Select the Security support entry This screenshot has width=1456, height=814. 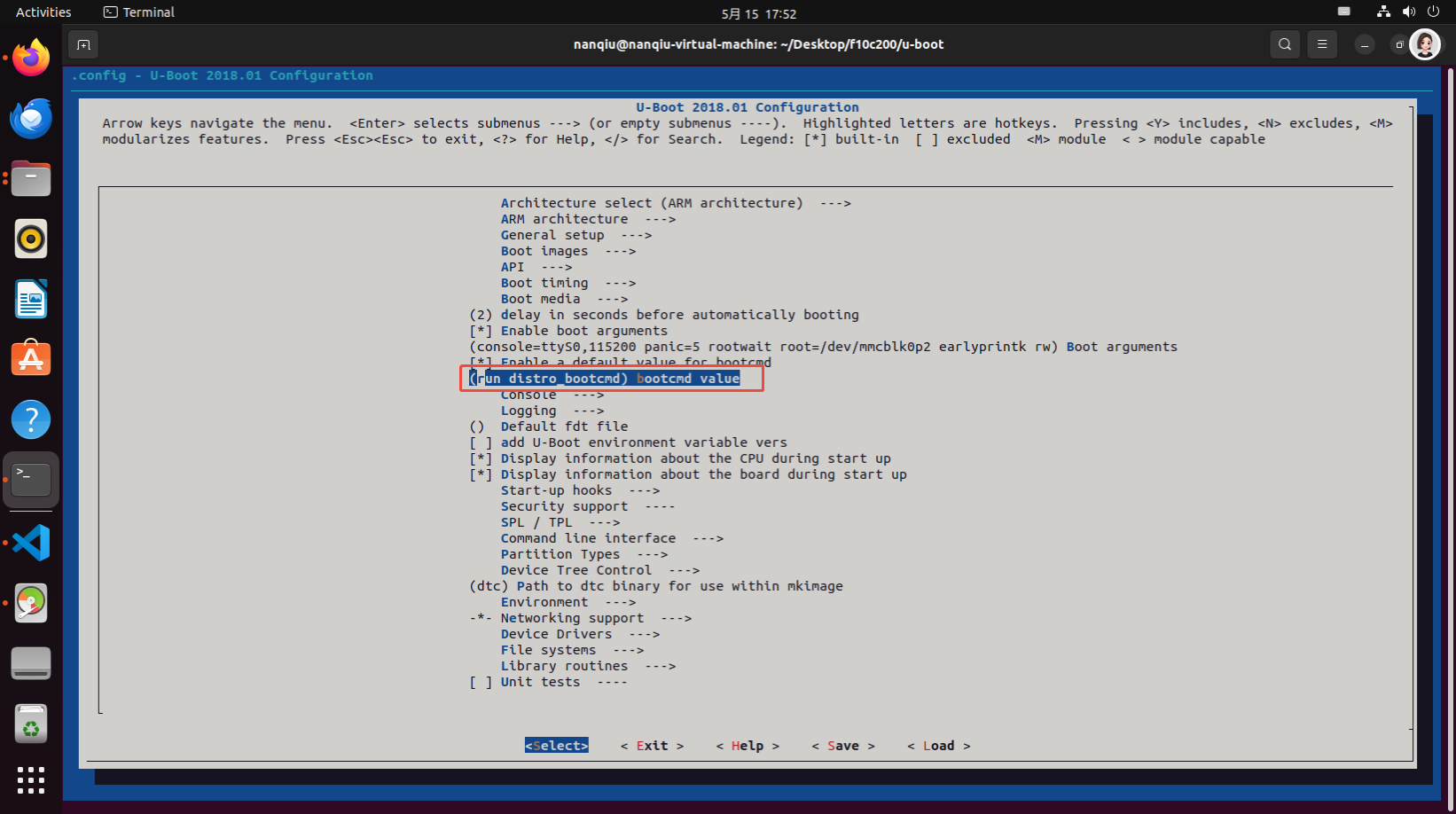[x=588, y=506]
